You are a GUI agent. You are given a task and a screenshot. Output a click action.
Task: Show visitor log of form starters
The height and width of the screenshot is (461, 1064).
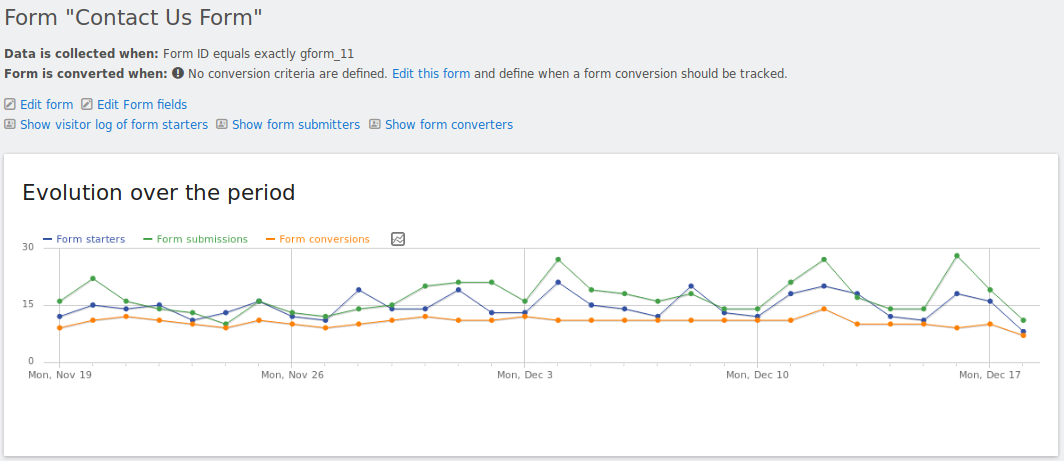click(x=113, y=124)
